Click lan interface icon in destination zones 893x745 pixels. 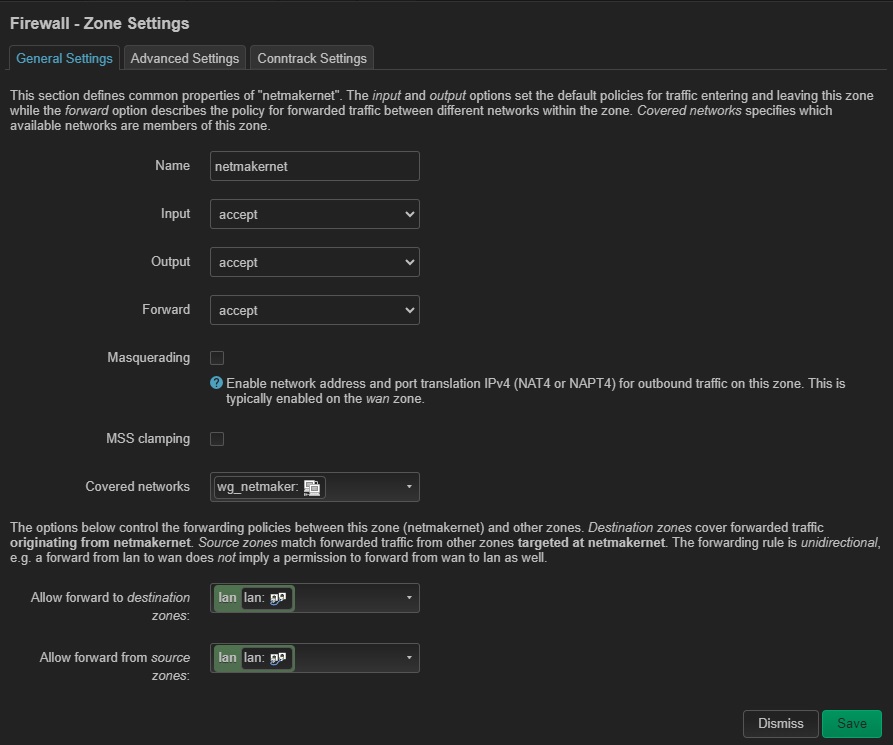(x=278, y=598)
